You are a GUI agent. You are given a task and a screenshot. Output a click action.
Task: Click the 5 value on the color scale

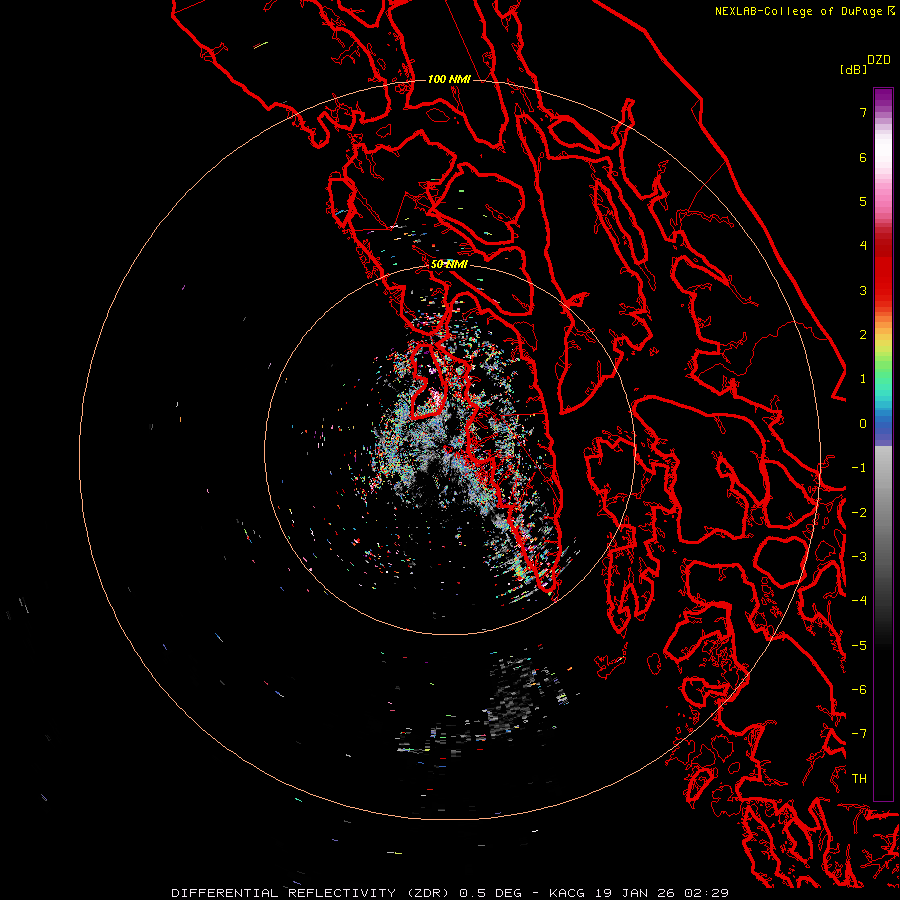(863, 201)
